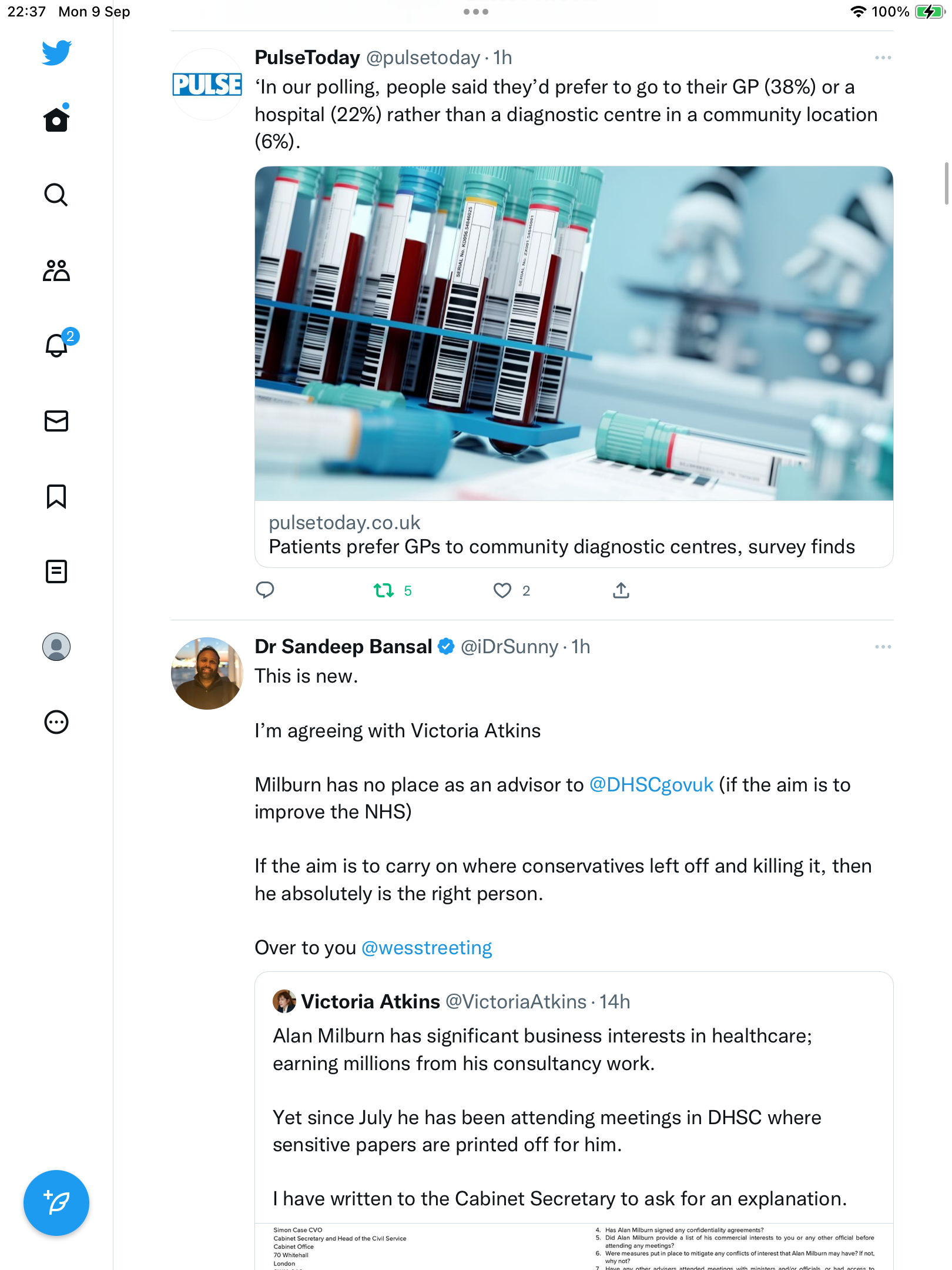Viewport: 952px width, 1270px height.
Task: Click the like count 2
Action: [x=526, y=591]
